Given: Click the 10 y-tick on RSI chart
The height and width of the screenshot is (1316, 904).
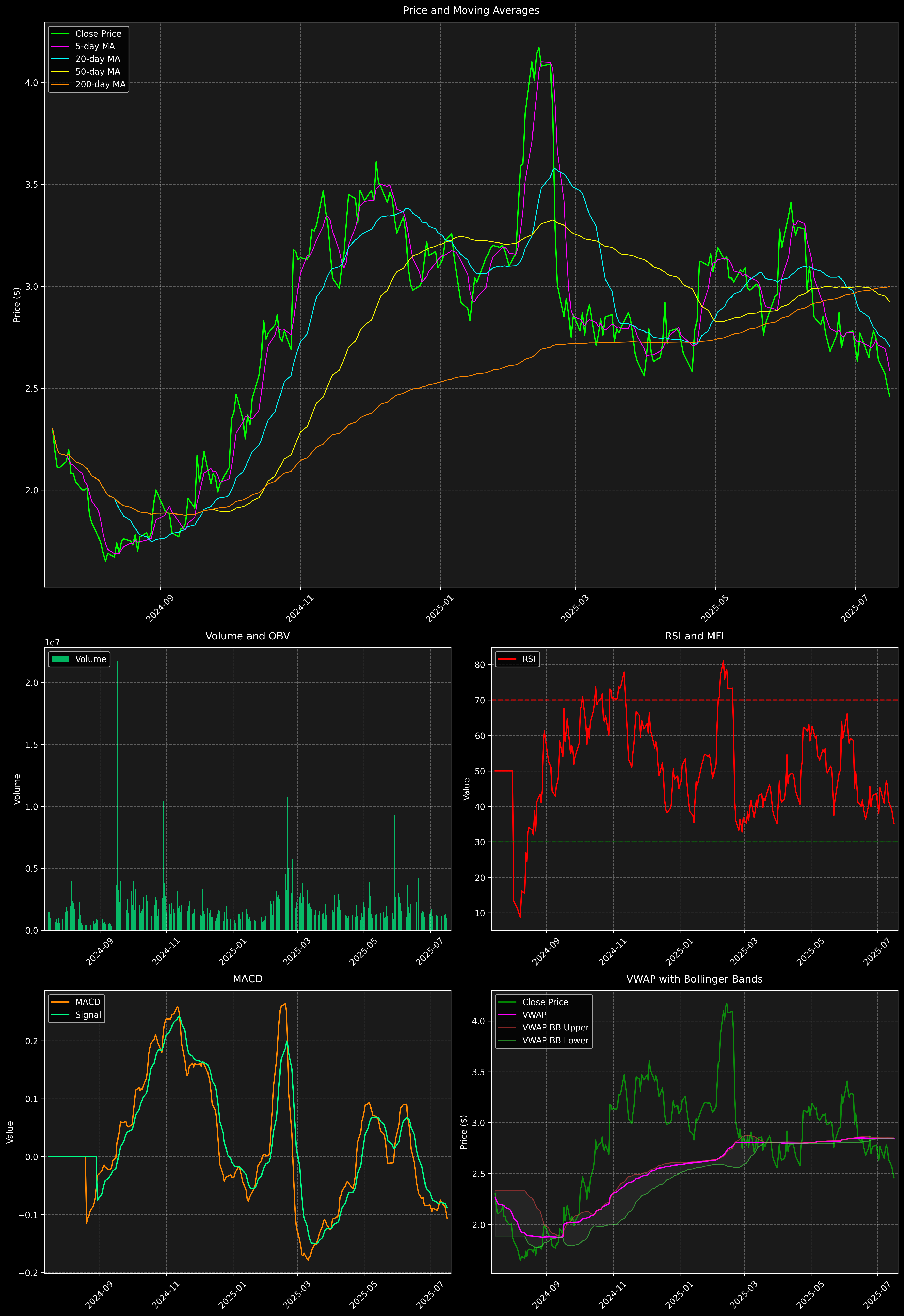Looking at the screenshot, I should coord(480,913).
